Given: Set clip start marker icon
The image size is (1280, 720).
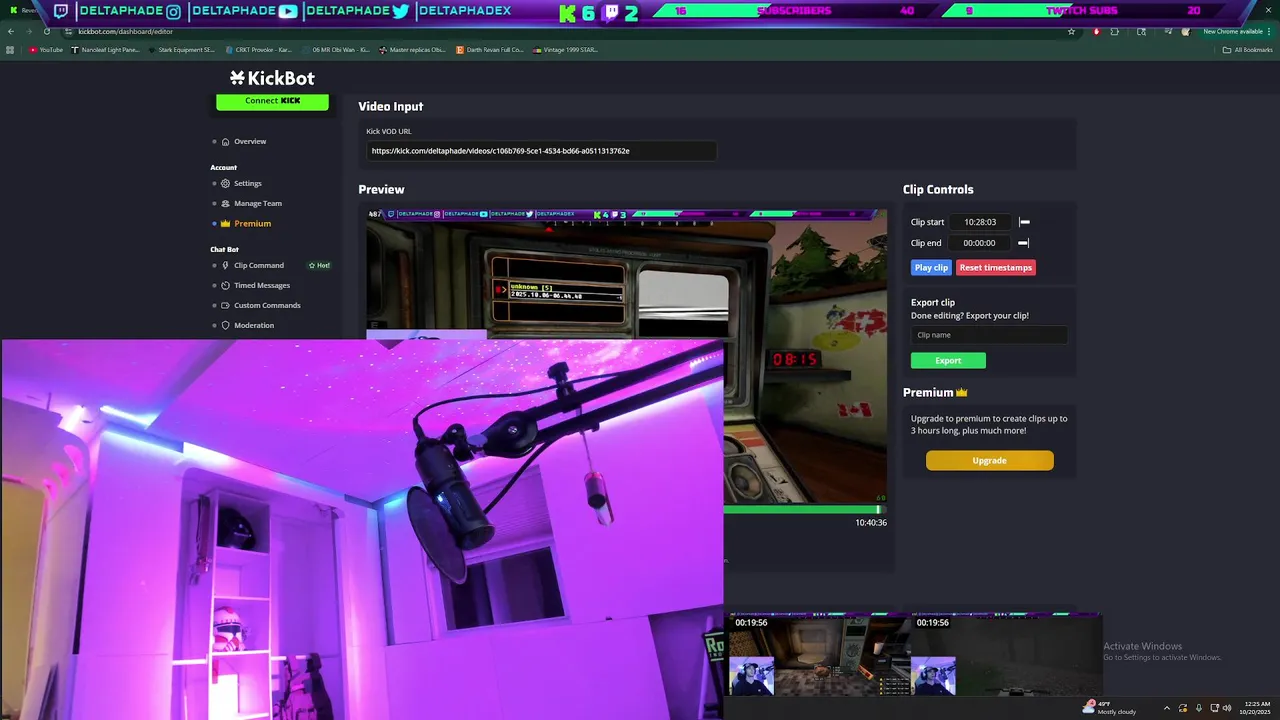Looking at the screenshot, I should [x=1024, y=222].
